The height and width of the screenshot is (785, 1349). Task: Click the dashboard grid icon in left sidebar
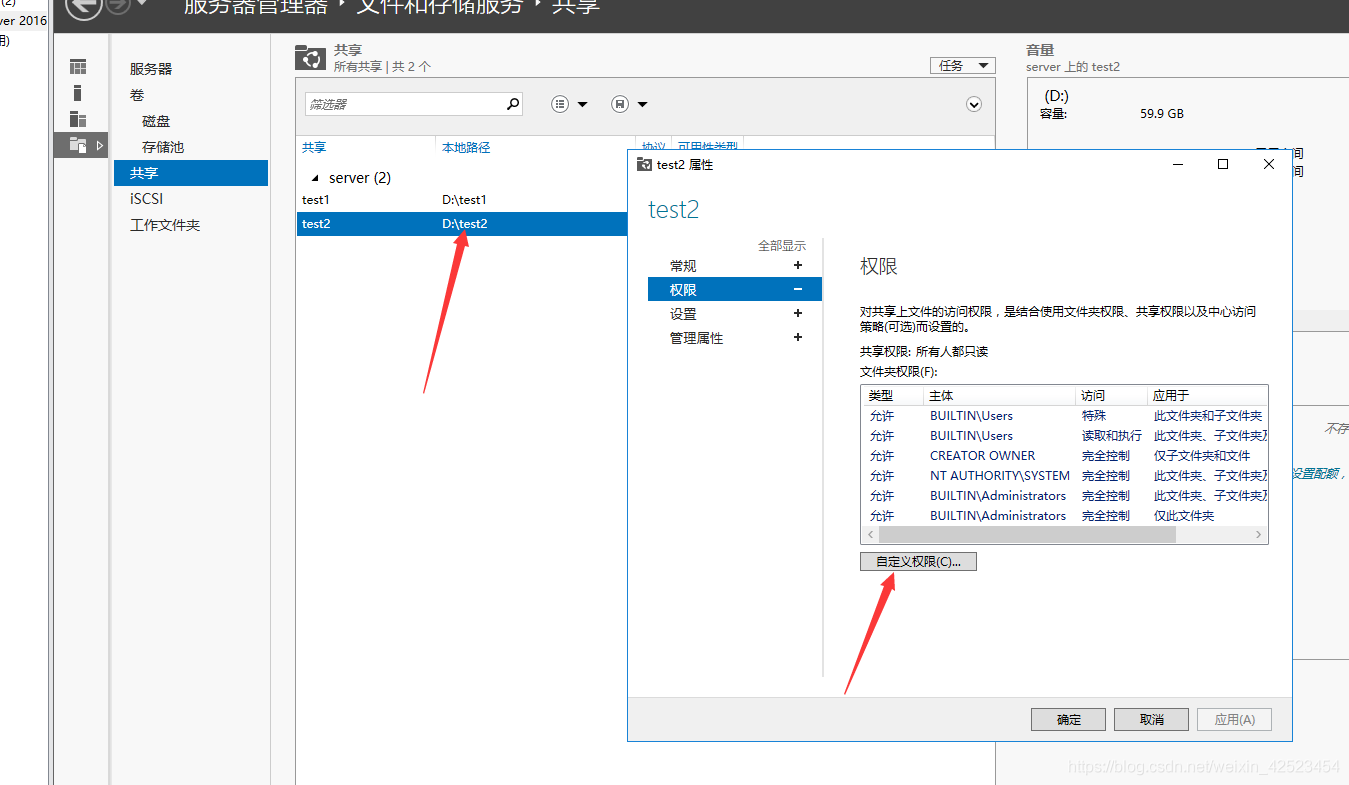point(79,66)
